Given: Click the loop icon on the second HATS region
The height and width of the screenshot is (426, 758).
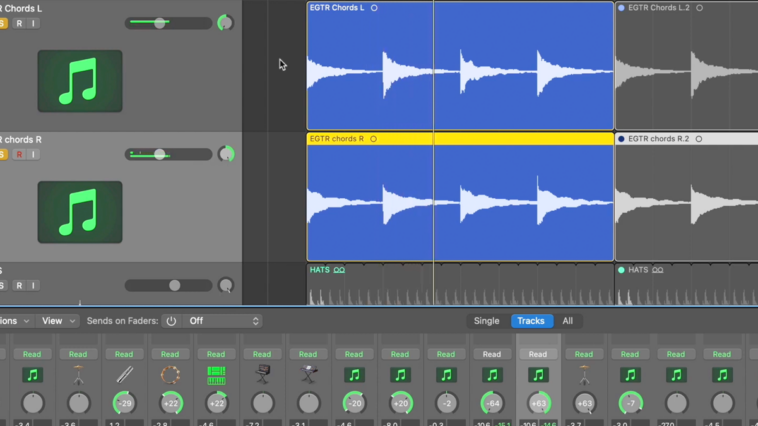Looking at the screenshot, I should coord(657,270).
